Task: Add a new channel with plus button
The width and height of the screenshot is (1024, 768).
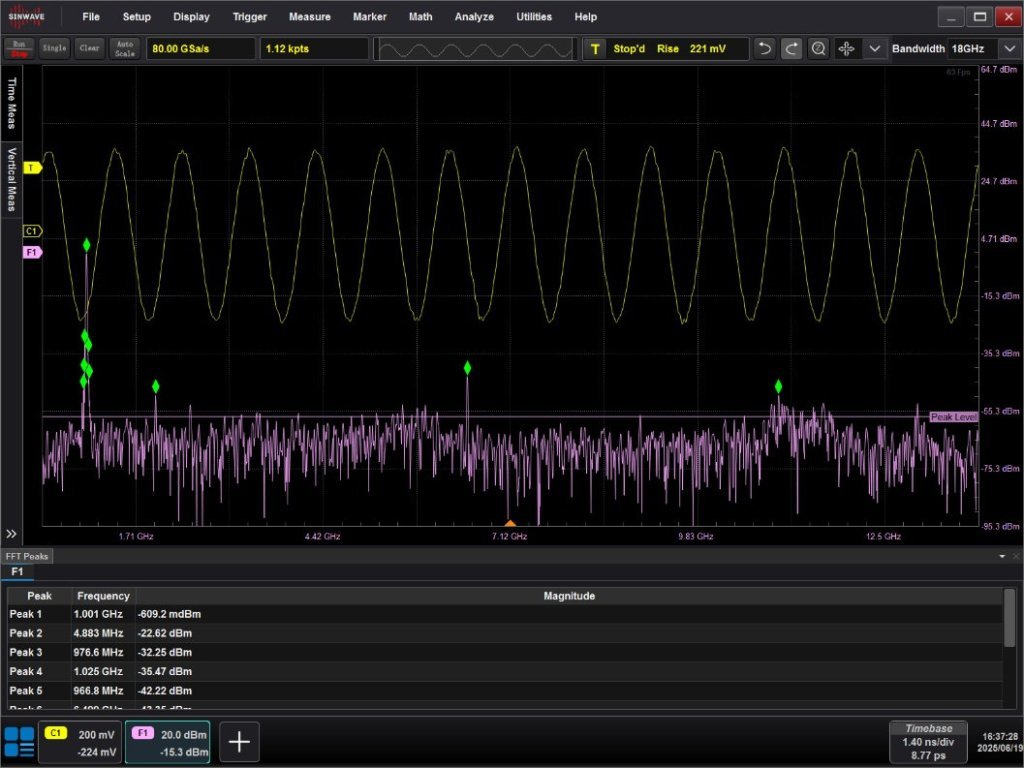Action: 239,741
